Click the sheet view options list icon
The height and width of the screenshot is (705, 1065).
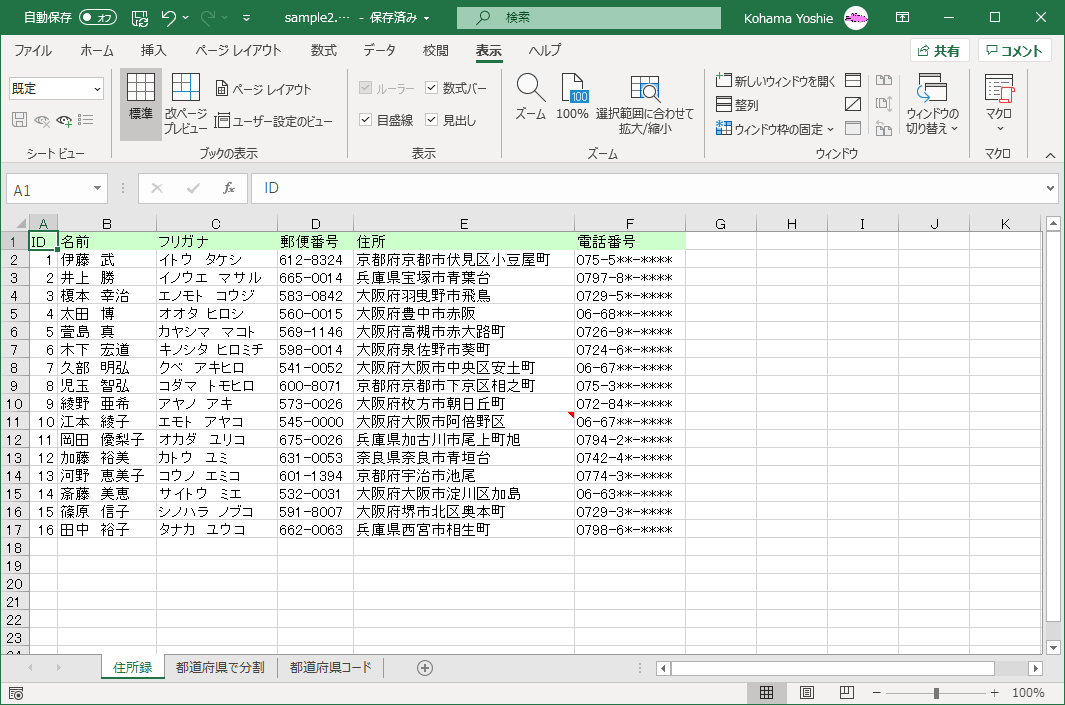pos(86,120)
